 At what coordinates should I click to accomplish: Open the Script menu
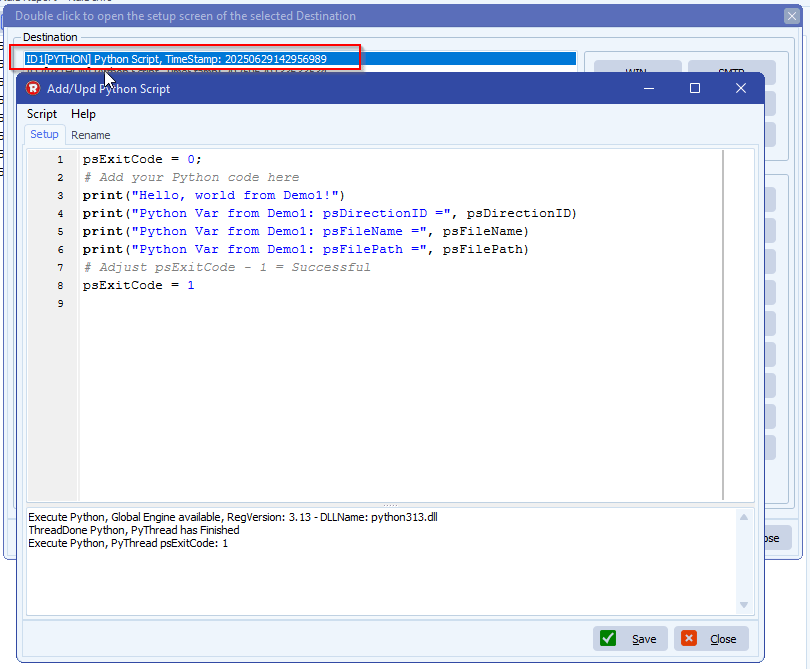(42, 114)
